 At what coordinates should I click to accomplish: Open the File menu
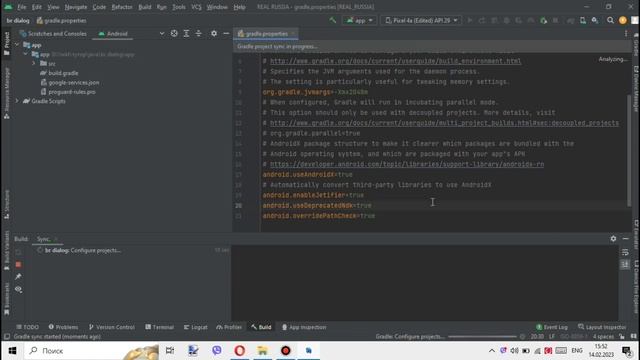[22, 7]
